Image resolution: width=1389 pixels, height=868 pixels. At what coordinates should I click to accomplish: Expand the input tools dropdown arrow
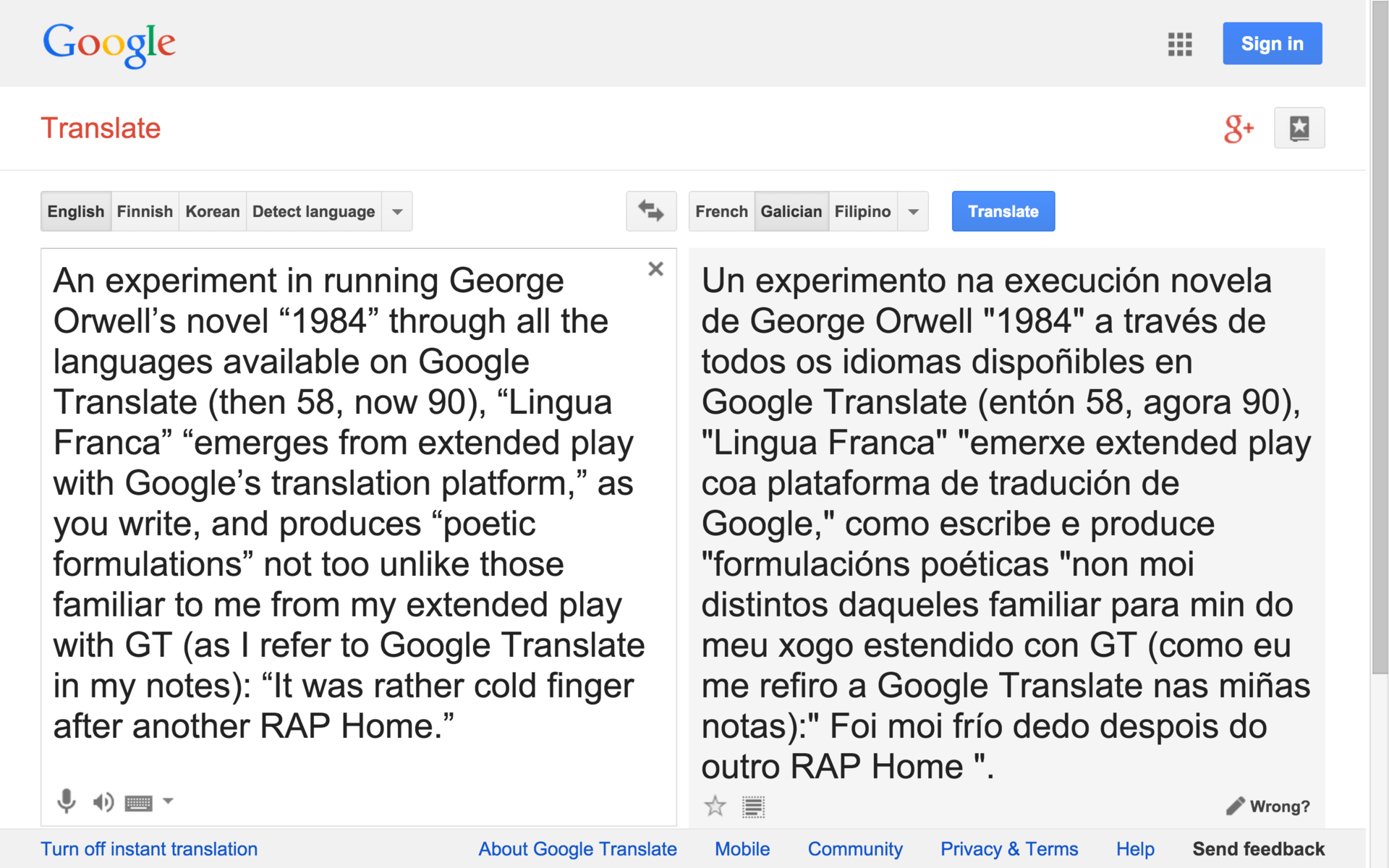[168, 801]
